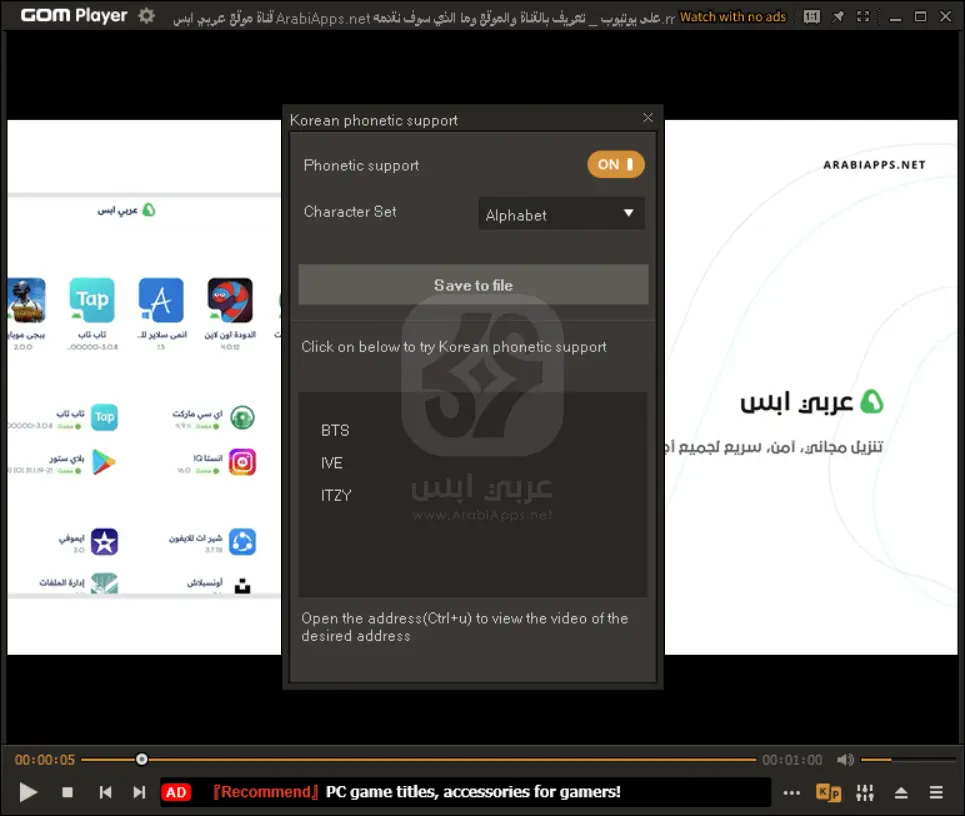Screen dimensions: 965x816
Task: Click the Watch with no ads link
Action: (x=733, y=17)
